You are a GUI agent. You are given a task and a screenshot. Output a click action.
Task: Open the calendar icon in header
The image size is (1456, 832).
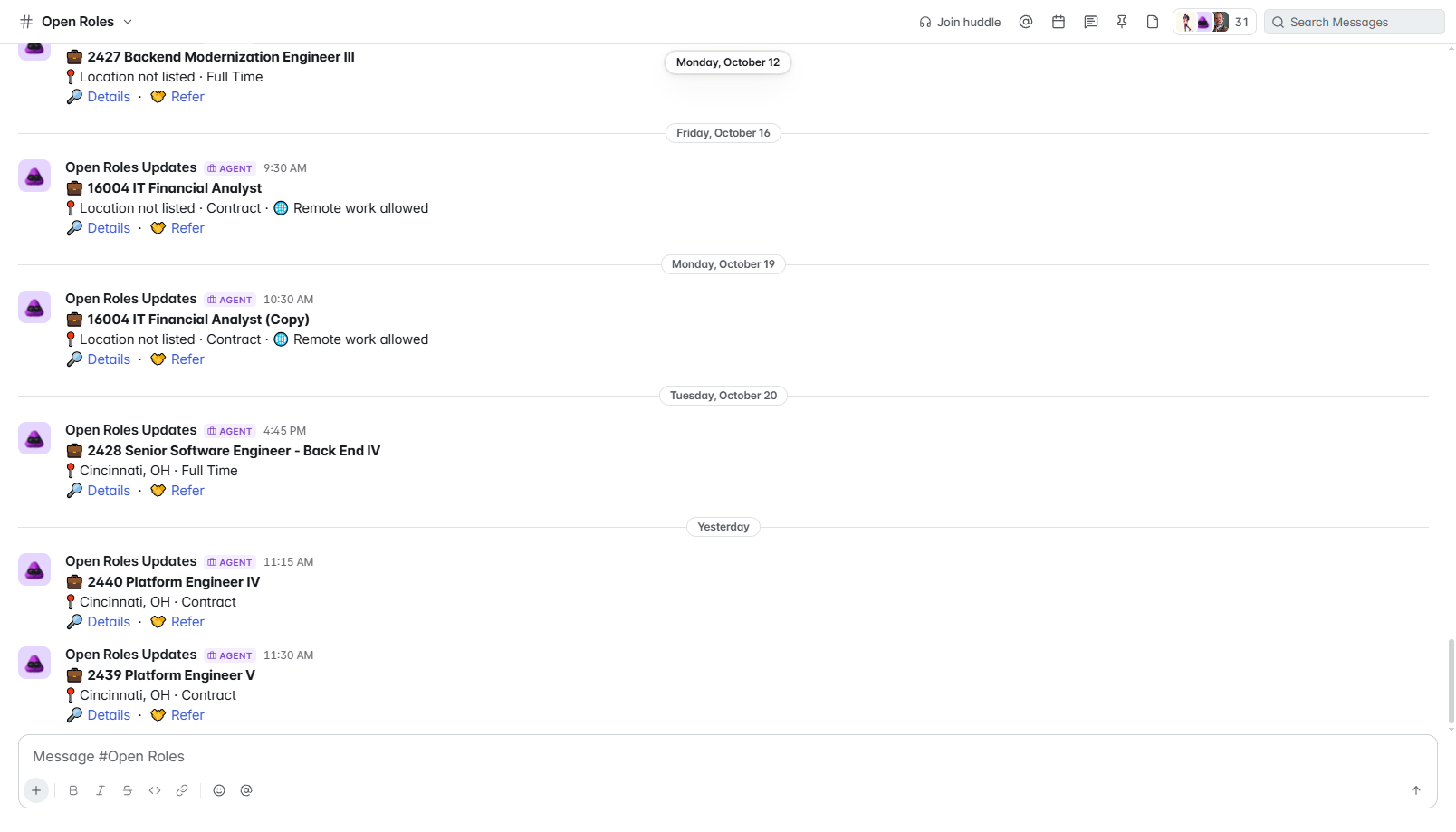tap(1058, 22)
